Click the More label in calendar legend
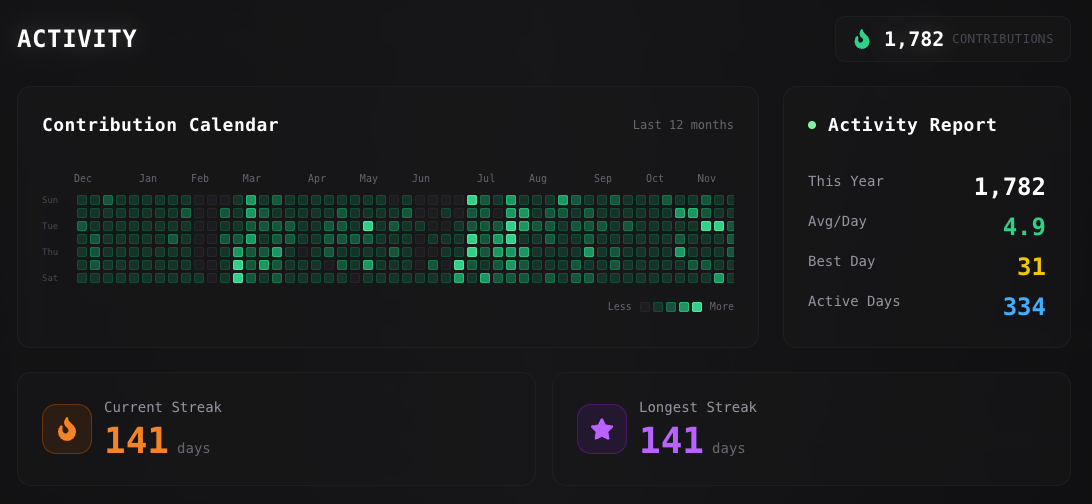 tap(721, 307)
